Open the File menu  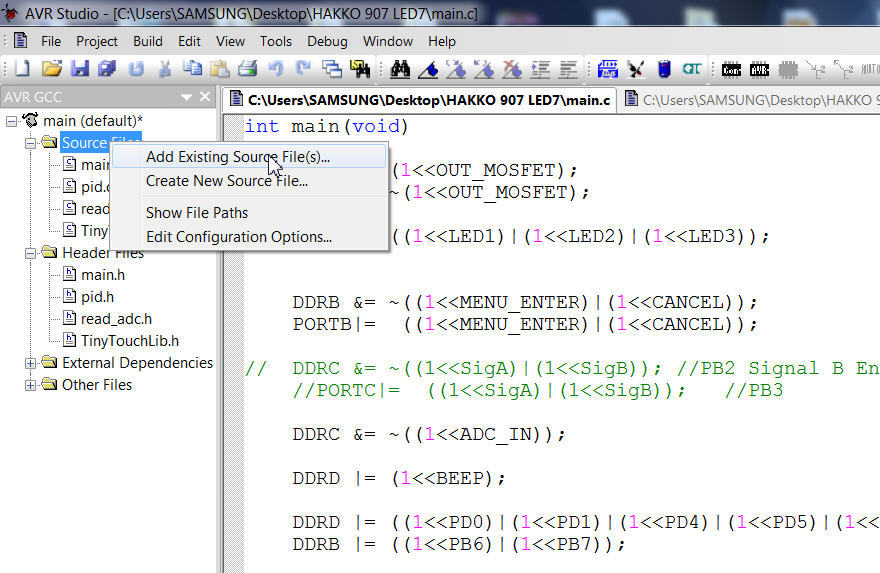(51, 42)
